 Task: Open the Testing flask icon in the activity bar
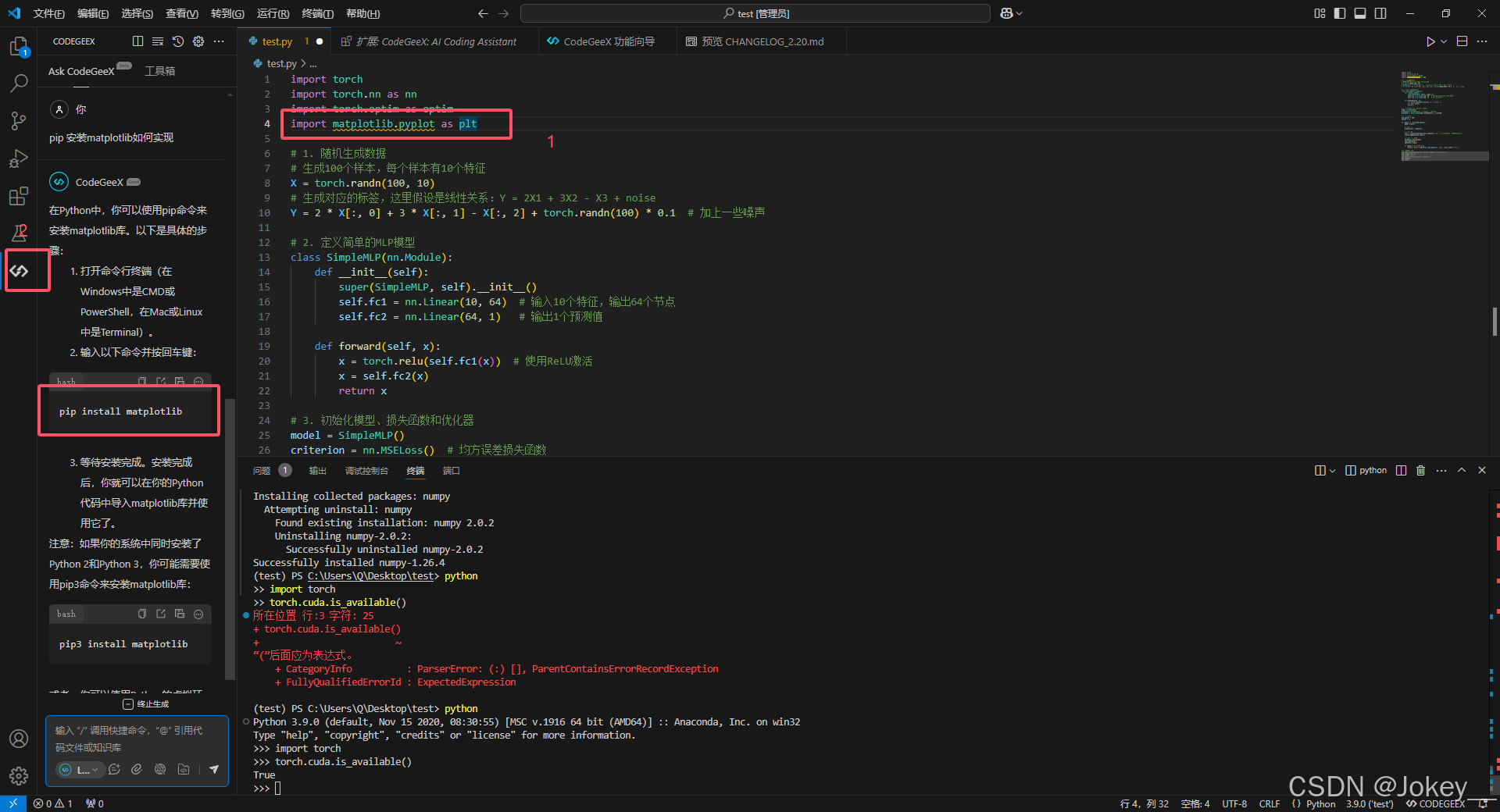[19, 233]
